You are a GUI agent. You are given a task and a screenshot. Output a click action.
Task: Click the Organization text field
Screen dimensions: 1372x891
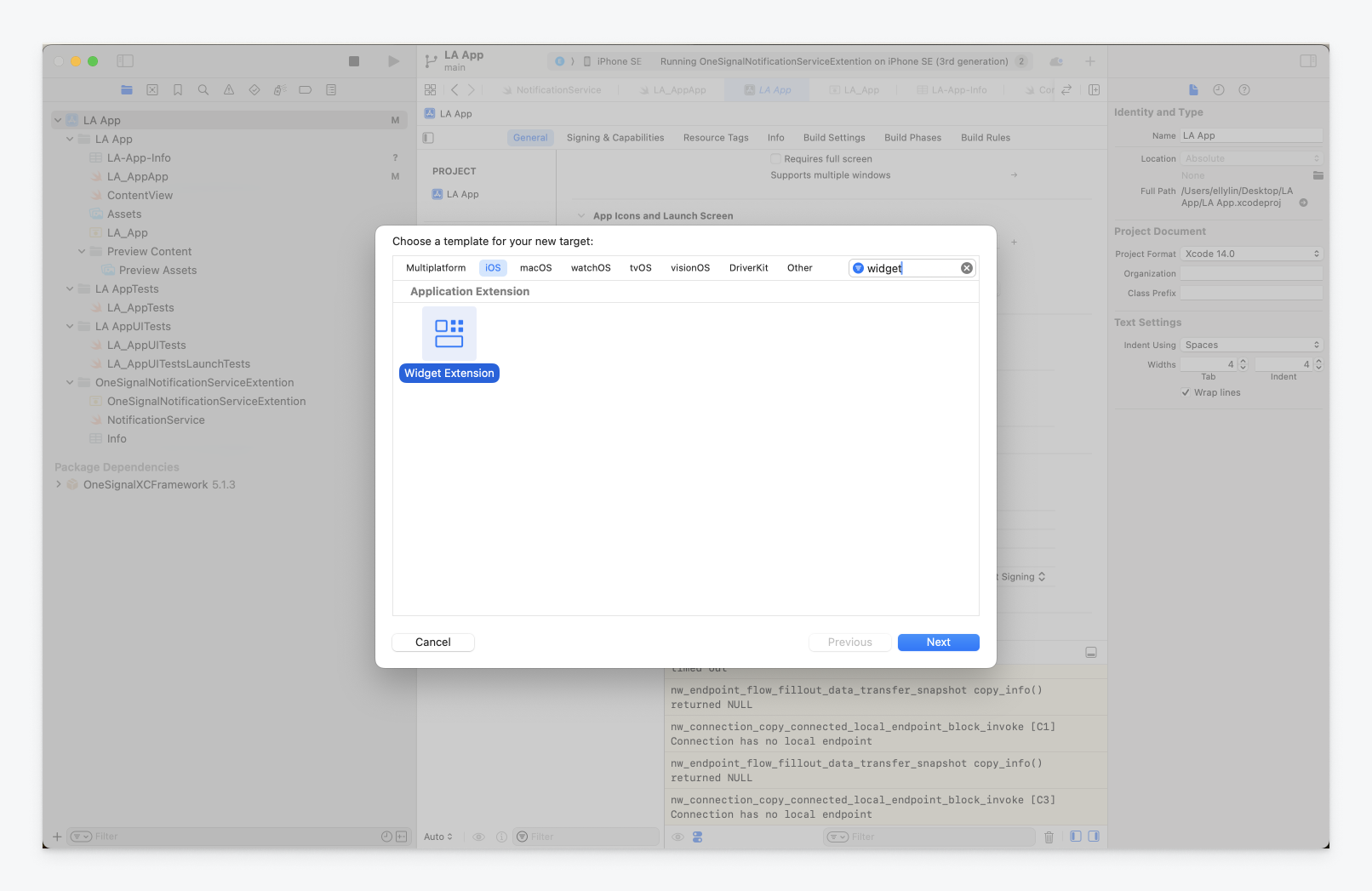coord(1252,274)
